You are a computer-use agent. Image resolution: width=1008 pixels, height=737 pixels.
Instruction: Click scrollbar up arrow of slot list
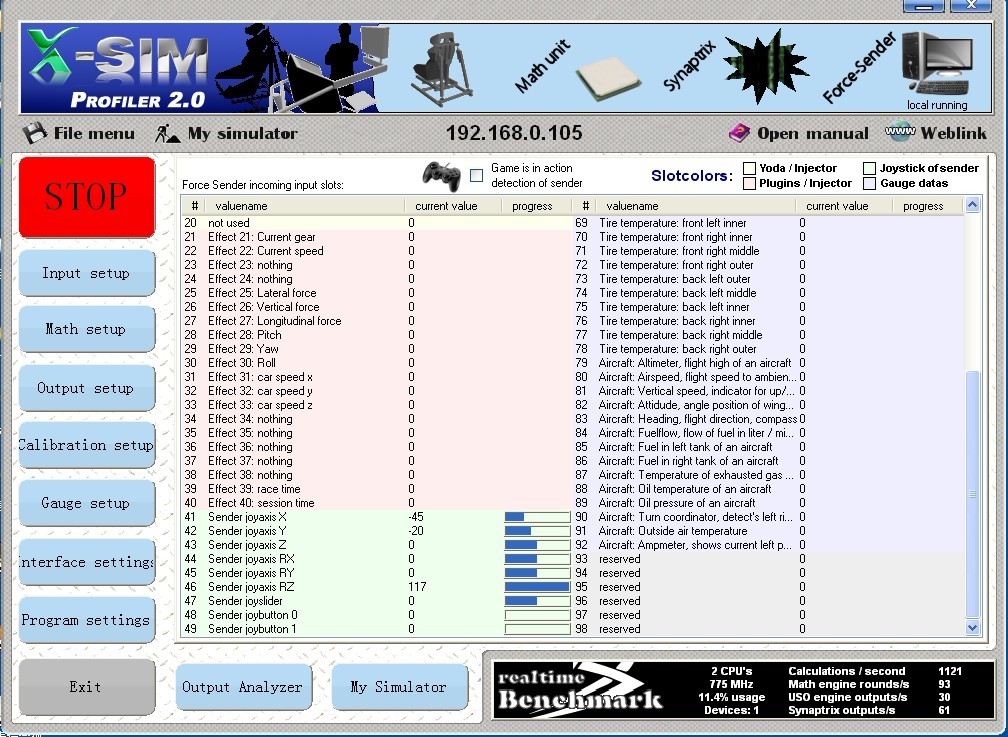click(x=972, y=205)
